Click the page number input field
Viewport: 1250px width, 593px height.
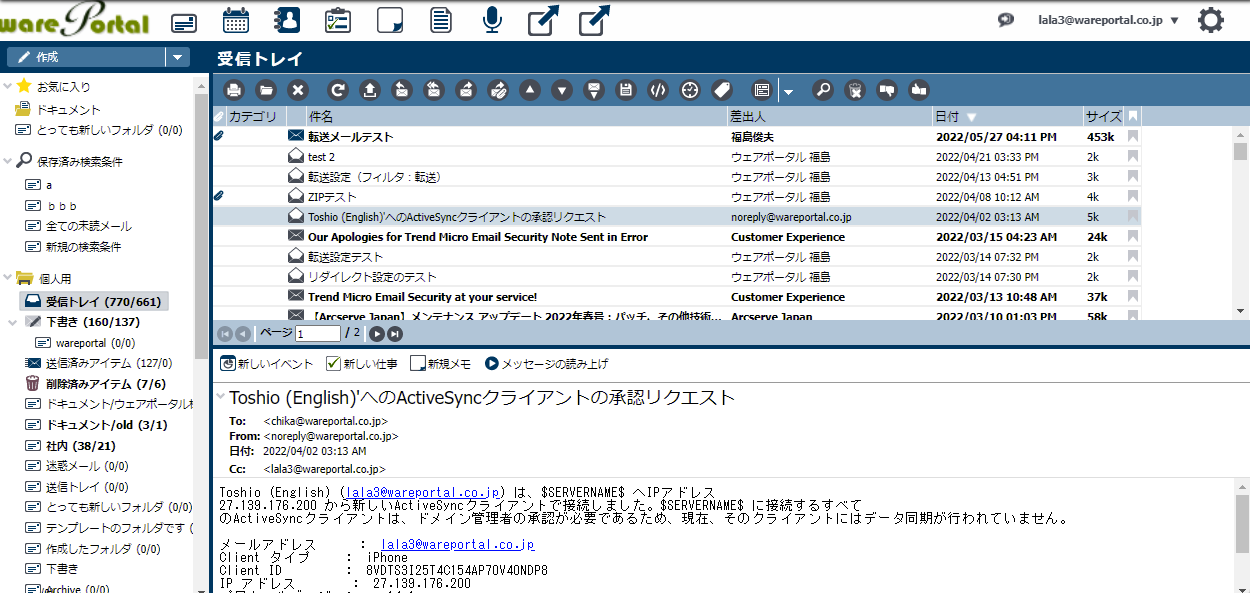(x=317, y=334)
